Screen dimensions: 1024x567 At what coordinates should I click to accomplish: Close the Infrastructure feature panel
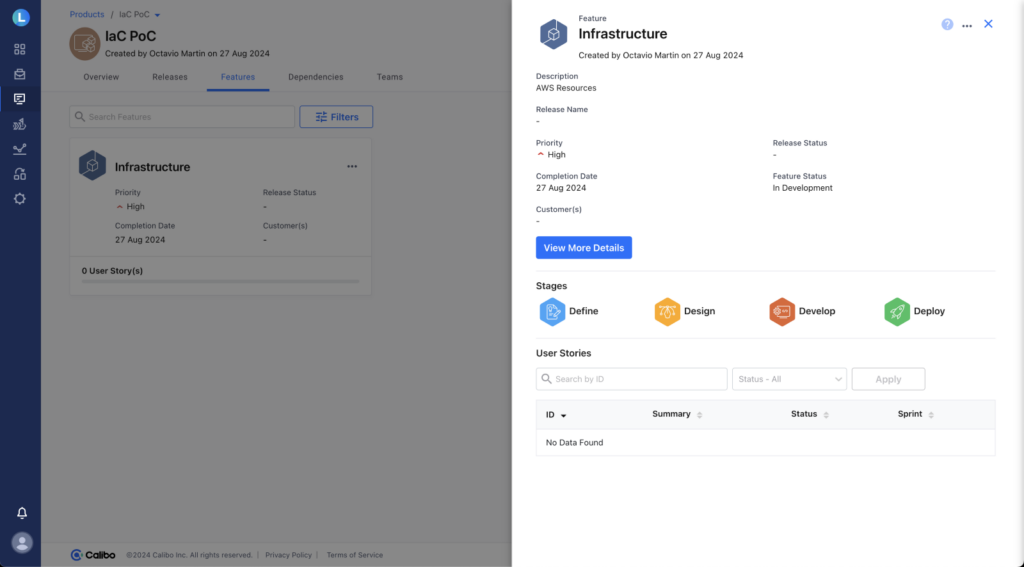(x=988, y=24)
